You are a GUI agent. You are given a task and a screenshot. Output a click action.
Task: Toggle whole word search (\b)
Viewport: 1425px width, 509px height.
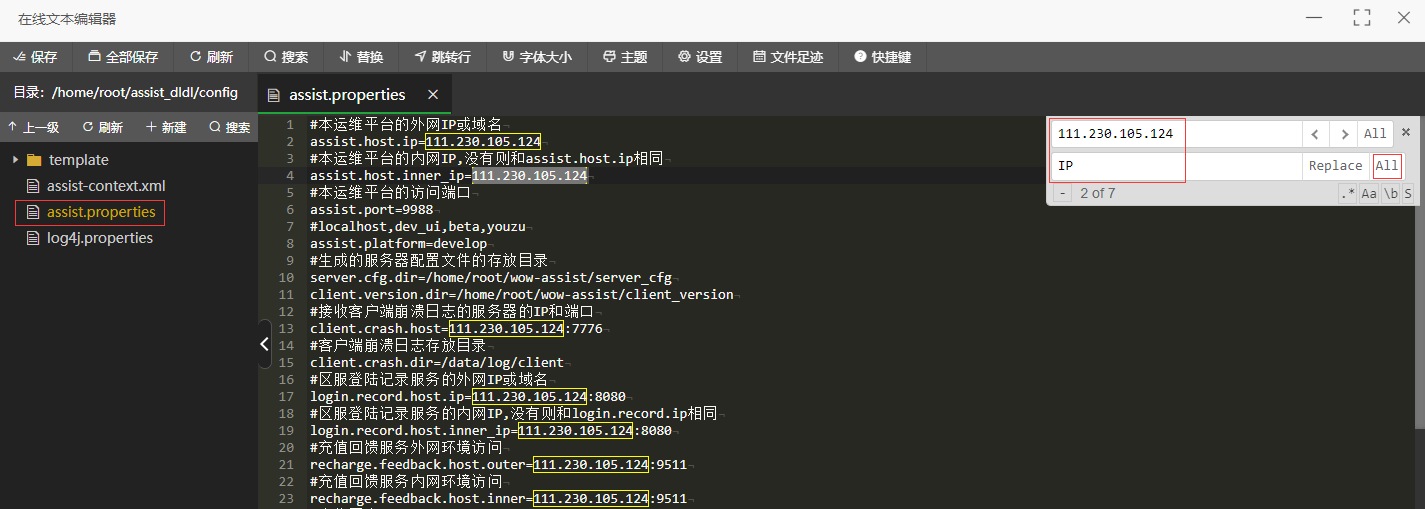(1391, 194)
